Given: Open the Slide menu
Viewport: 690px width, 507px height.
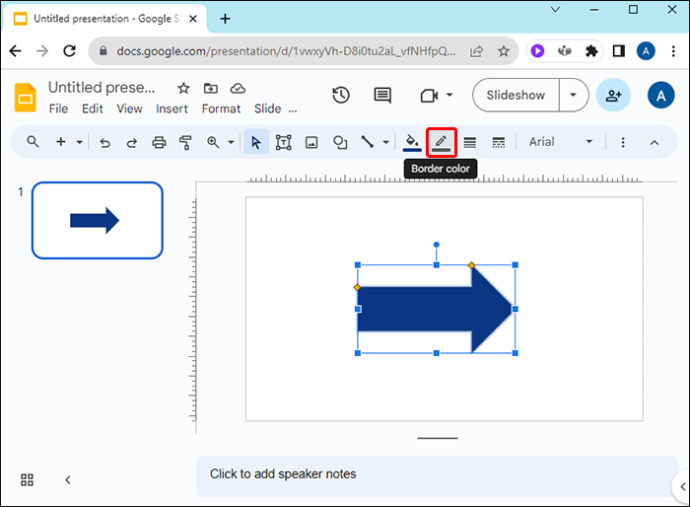Looking at the screenshot, I should [268, 109].
